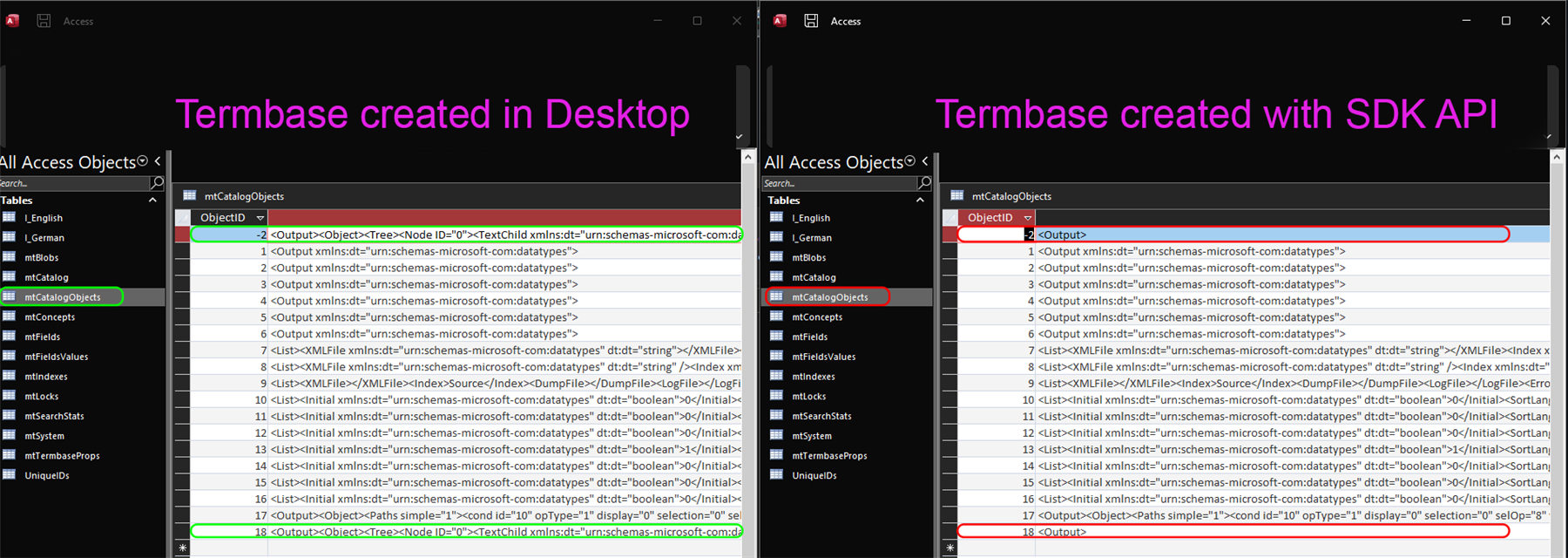Screen dimensions: 1568x558
Task: Open ObjectID column dropdown in right datasheet
Action: tap(1027, 218)
